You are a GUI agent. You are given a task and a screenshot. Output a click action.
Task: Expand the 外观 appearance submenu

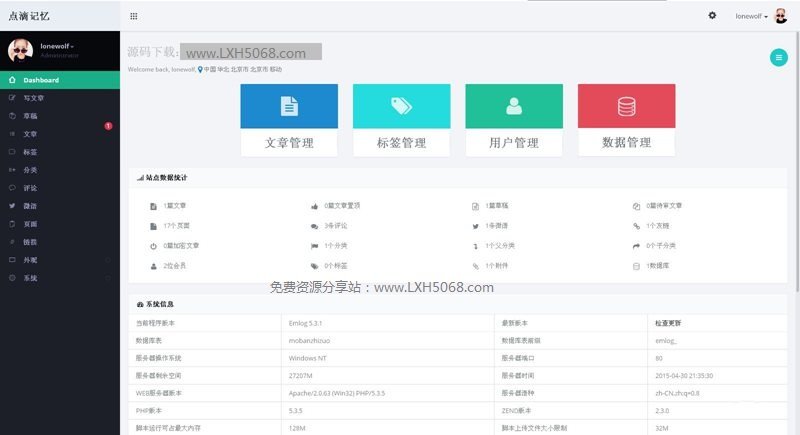(x=60, y=260)
